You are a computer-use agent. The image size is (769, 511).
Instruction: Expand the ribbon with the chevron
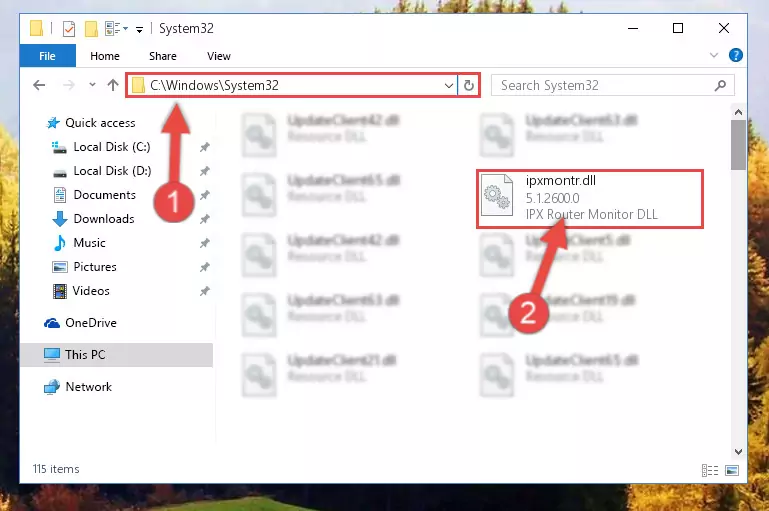pos(714,55)
